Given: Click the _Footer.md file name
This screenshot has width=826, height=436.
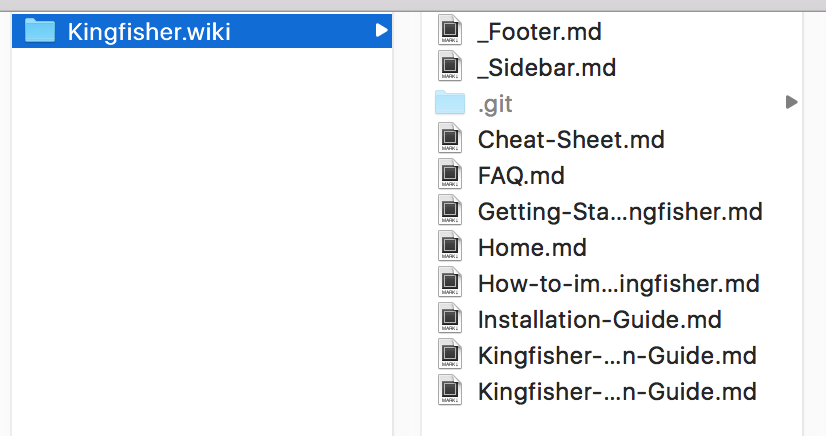Looking at the screenshot, I should click(x=539, y=32).
